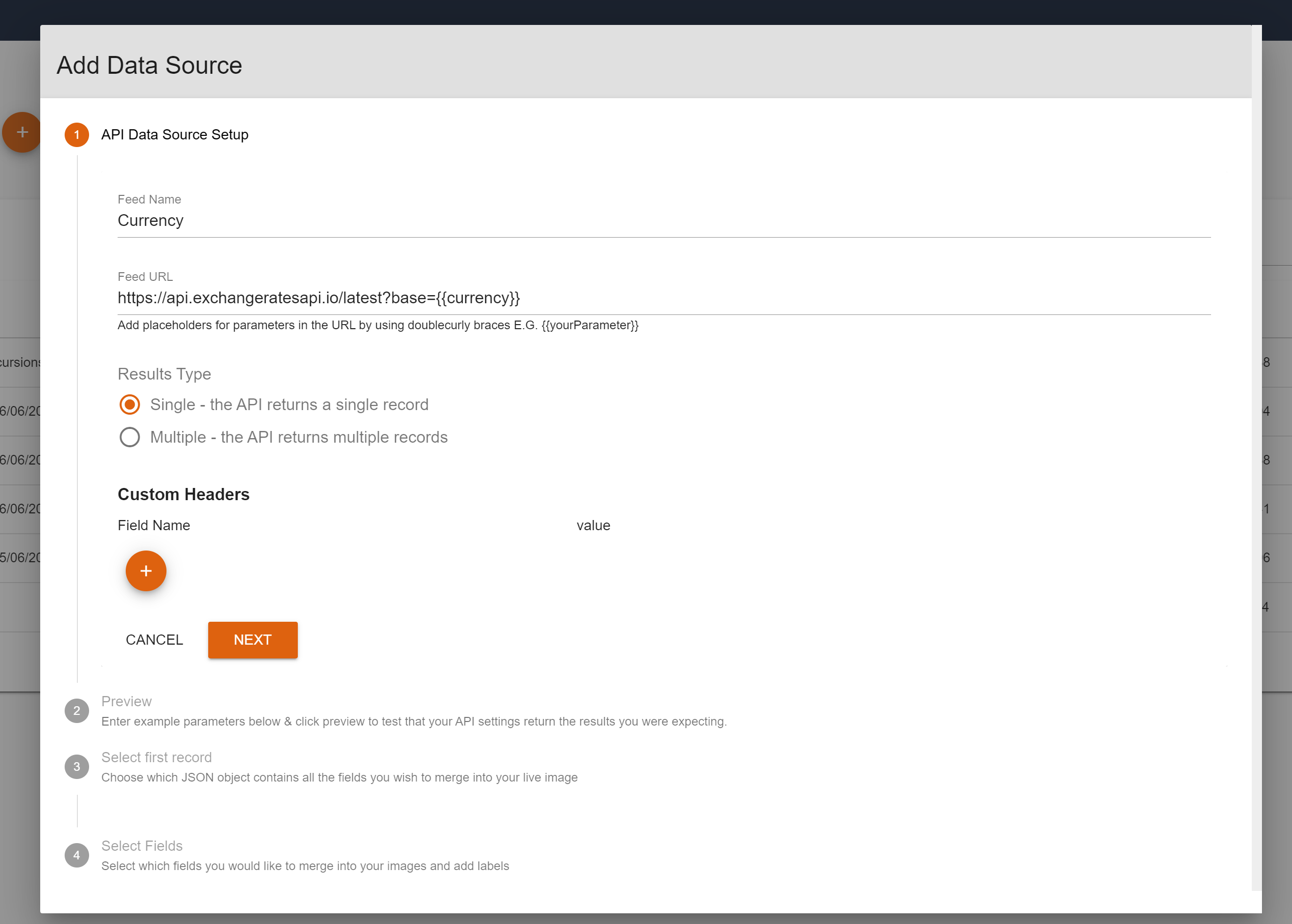This screenshot has width=1292, height=924.
Task: Click the step 3 circle icon
Action: [x=77, y=766]
